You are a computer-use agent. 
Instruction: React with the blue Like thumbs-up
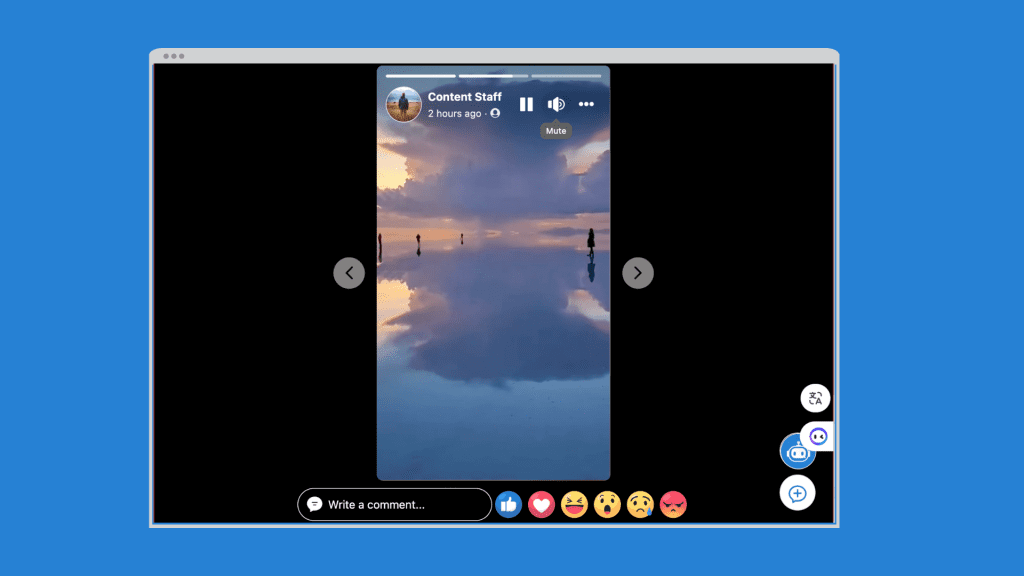coord(509,505)
